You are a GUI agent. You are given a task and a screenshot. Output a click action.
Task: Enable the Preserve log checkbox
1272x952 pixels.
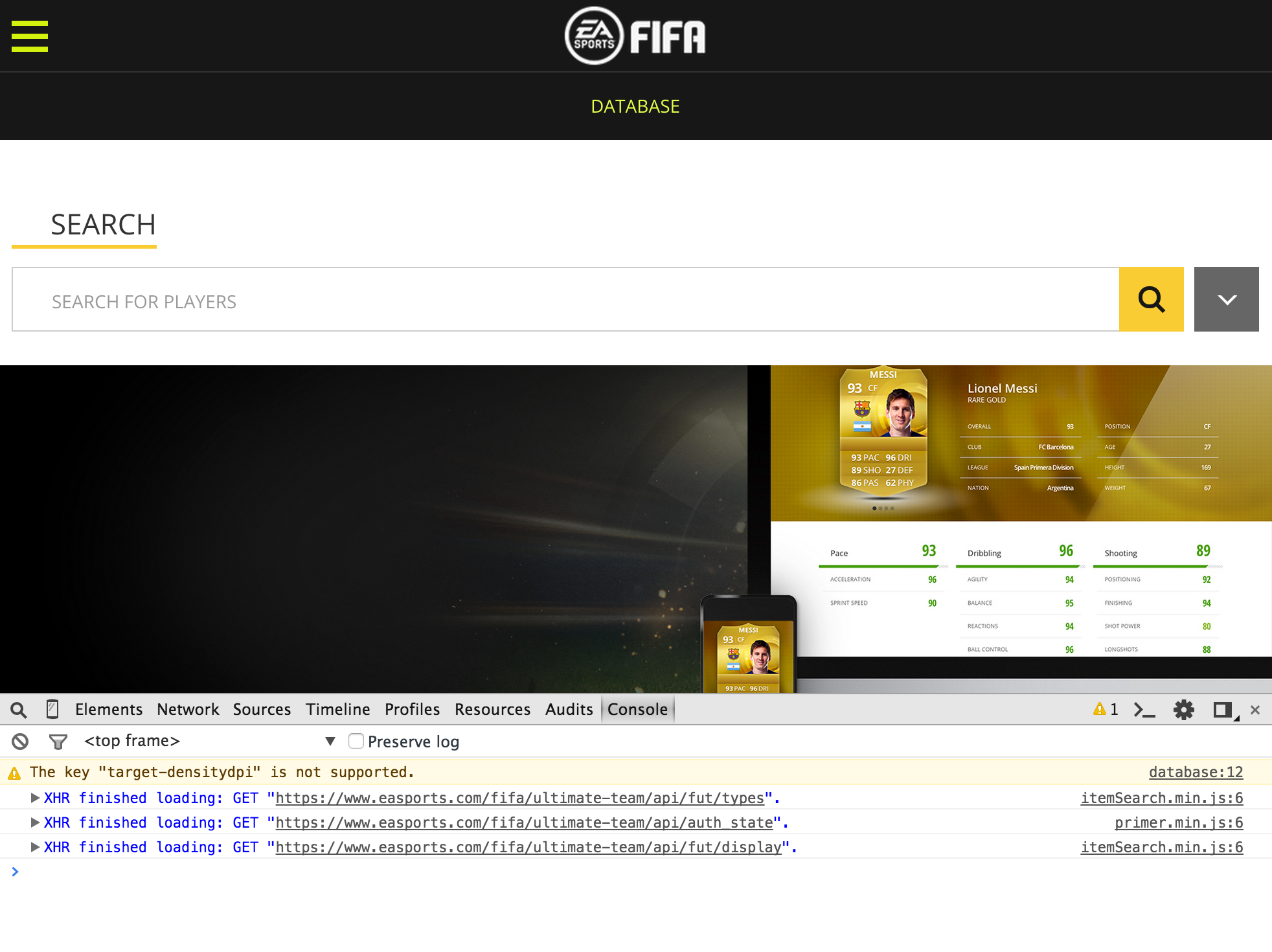click(356, 741)
